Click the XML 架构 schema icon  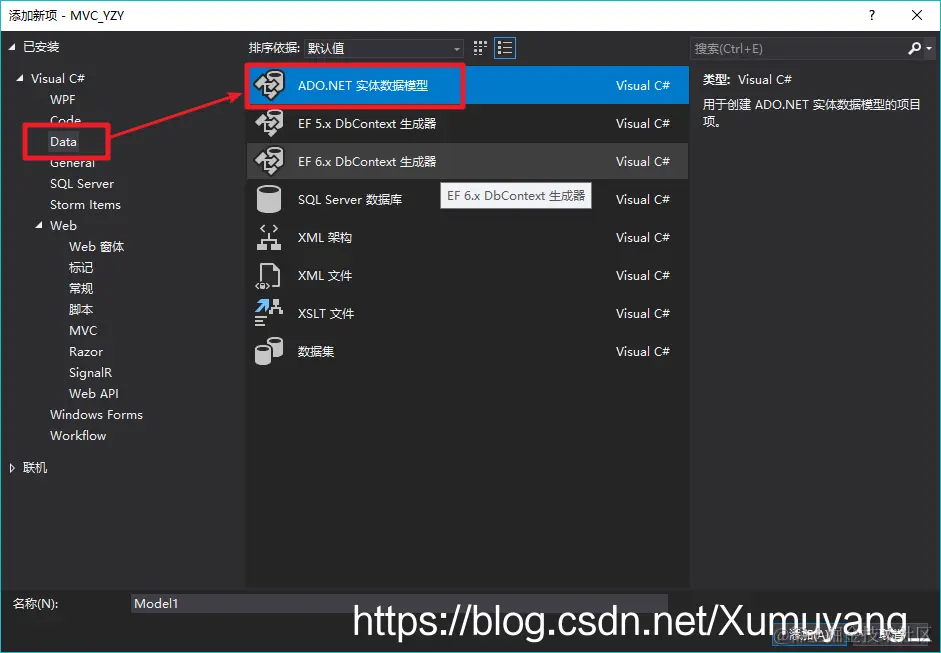[269, 237]
